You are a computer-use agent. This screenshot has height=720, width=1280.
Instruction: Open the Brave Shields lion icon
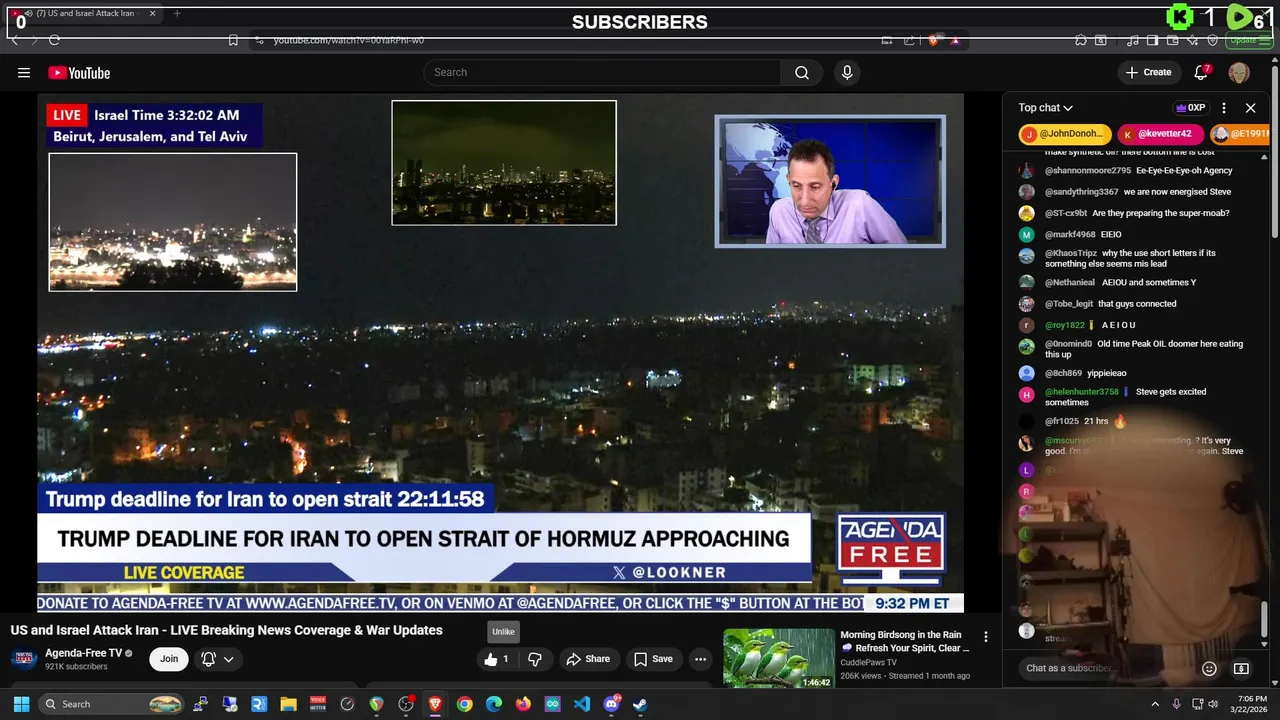point(933,40)
